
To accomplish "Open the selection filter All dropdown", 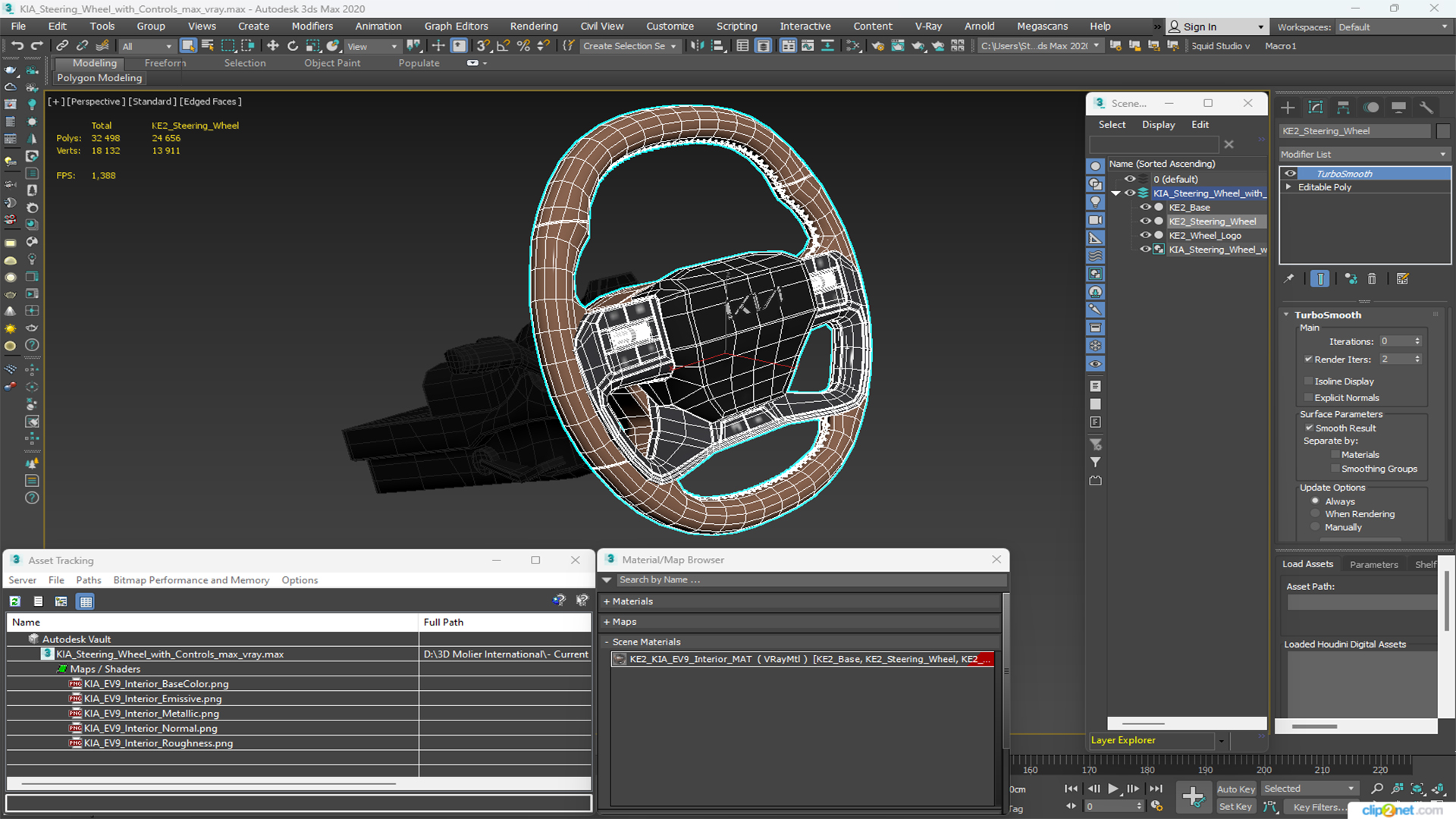I will tap(147, 46).
